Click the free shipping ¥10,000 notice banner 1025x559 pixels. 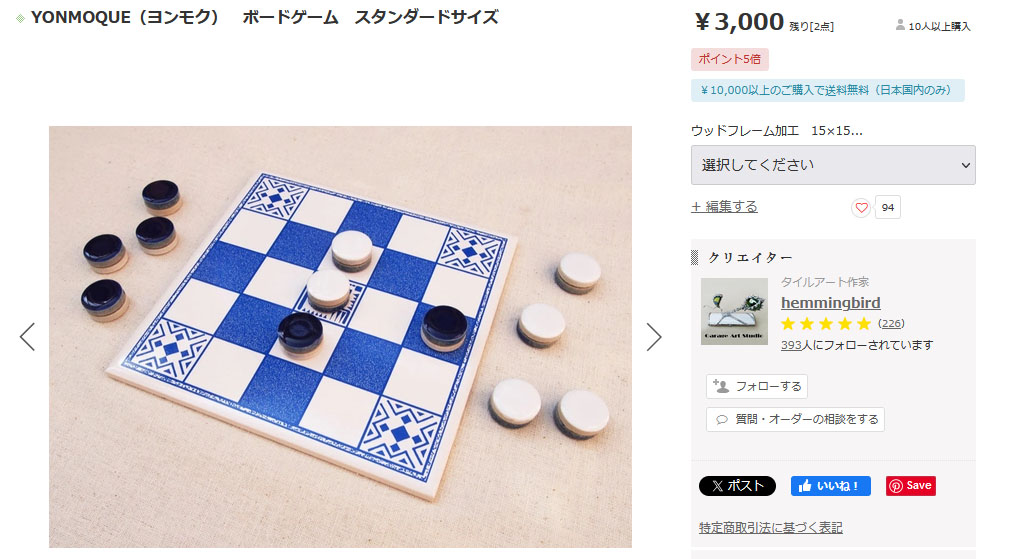coord(828,90)
